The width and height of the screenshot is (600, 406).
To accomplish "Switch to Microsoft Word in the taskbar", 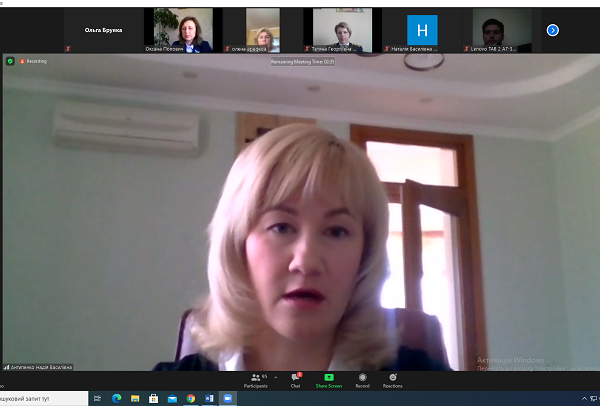I will (209, 398).
